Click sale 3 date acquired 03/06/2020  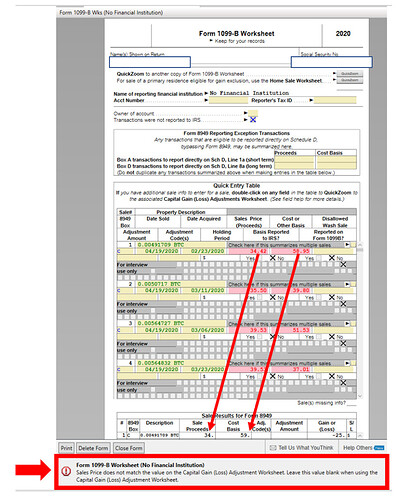pos(203,330)
